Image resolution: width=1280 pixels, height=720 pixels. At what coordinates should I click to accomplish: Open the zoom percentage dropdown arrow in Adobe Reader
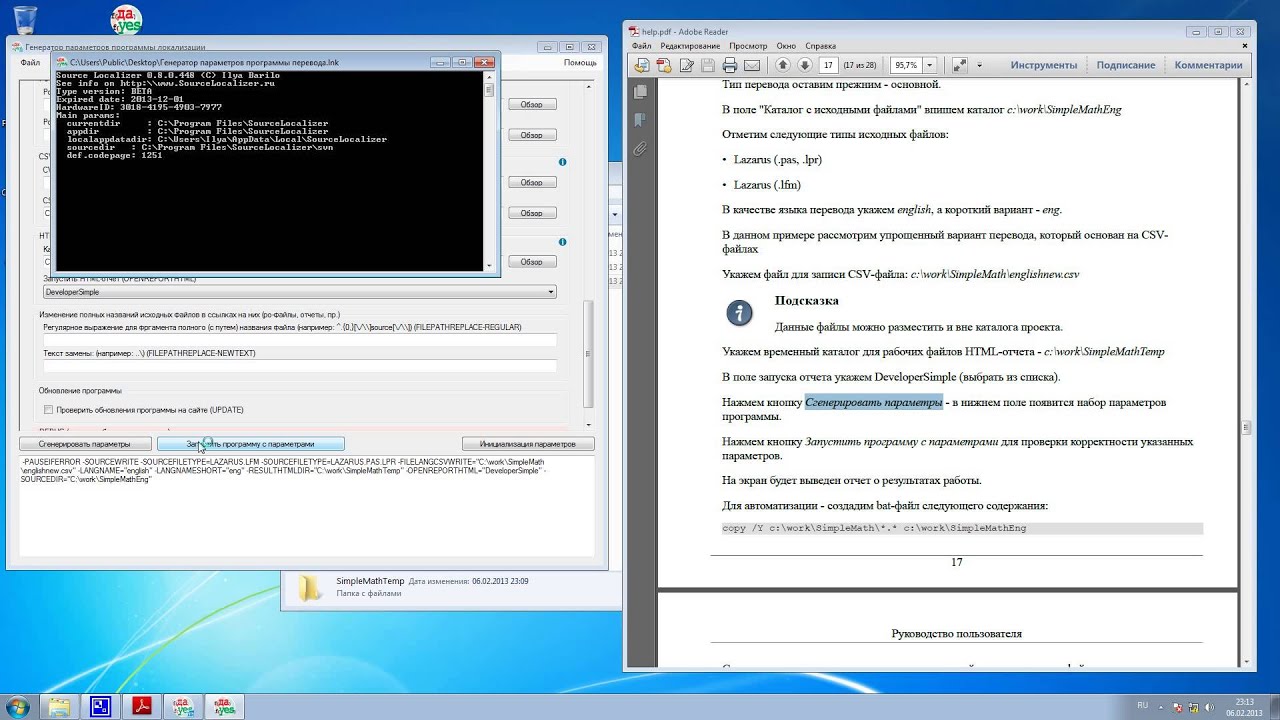[930, 65]
